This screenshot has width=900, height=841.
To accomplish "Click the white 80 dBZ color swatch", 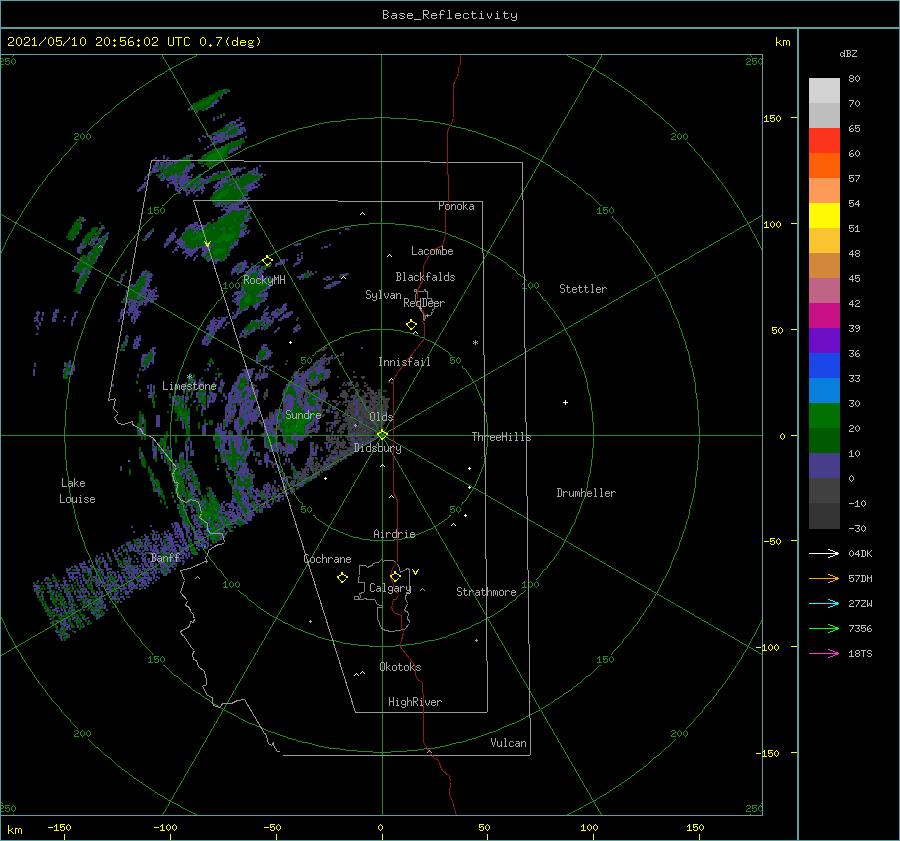I will (x=824, y=90).
